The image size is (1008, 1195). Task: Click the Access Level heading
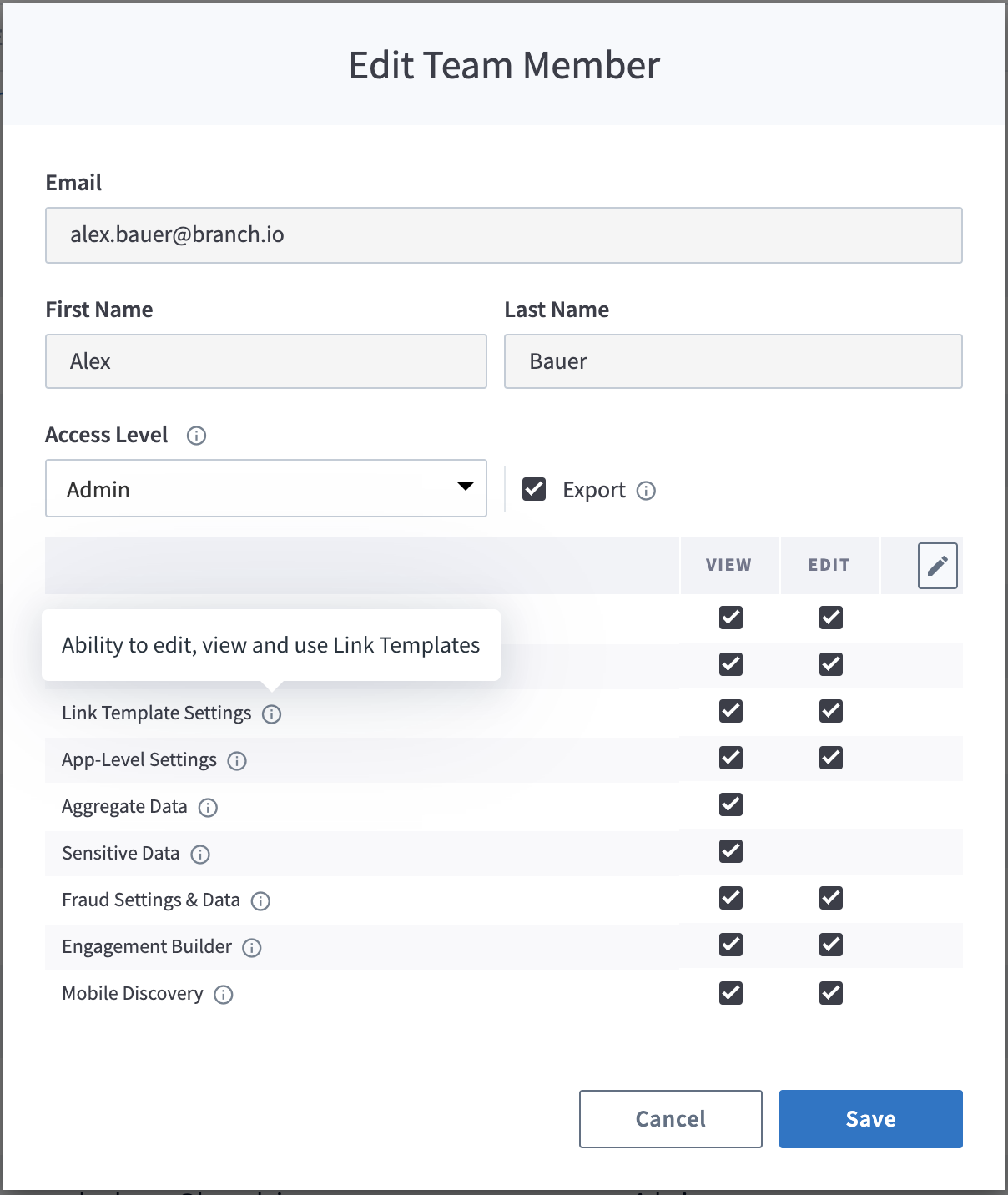(107, 435)
